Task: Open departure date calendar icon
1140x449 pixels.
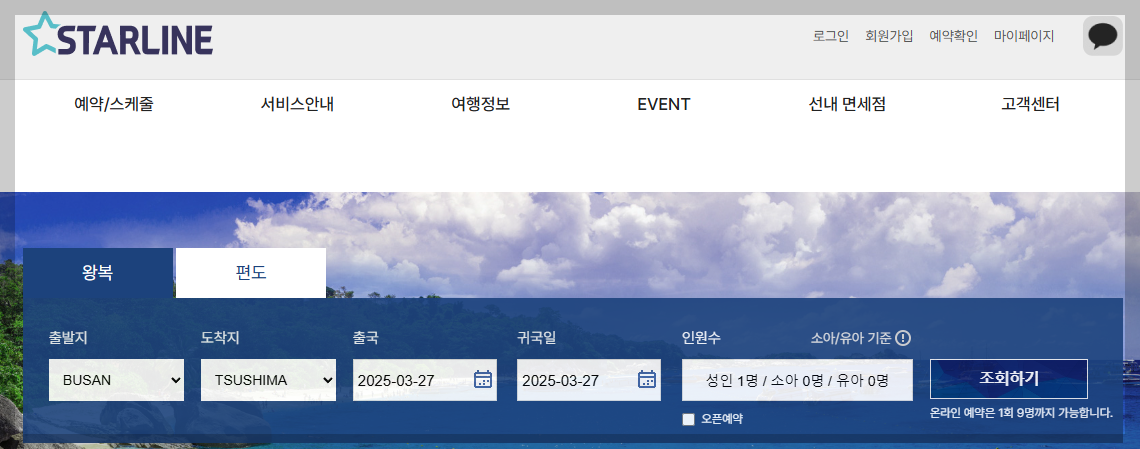Action: 483,379
